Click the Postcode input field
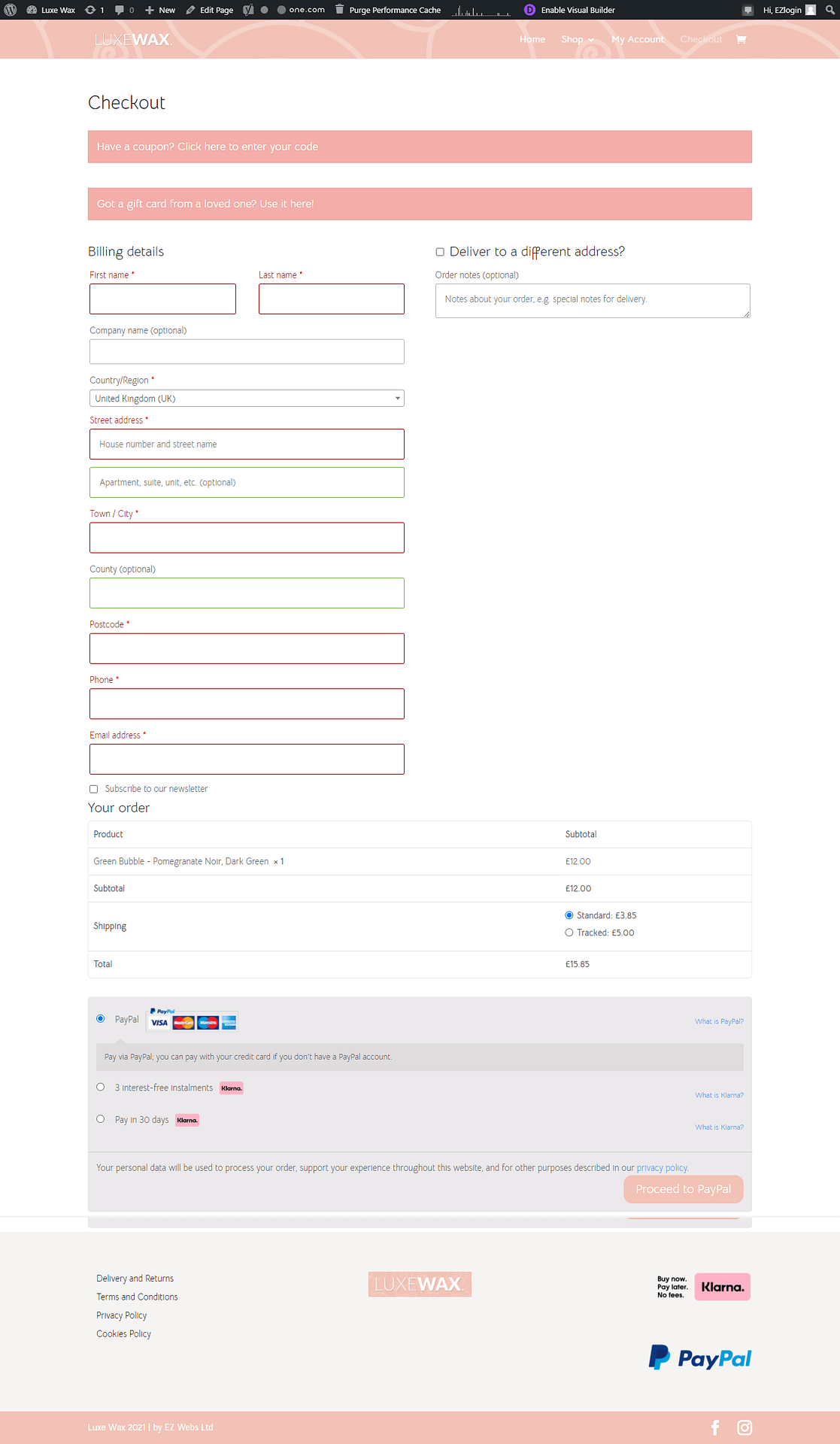 pos(247,648)
